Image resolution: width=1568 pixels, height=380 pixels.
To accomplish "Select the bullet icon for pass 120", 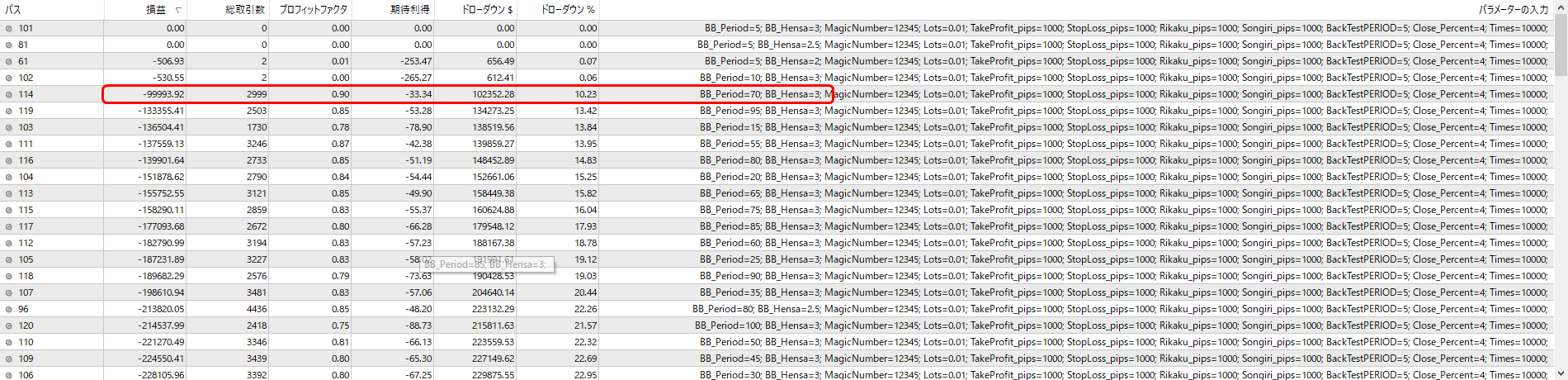I will [x=9, y=325].
